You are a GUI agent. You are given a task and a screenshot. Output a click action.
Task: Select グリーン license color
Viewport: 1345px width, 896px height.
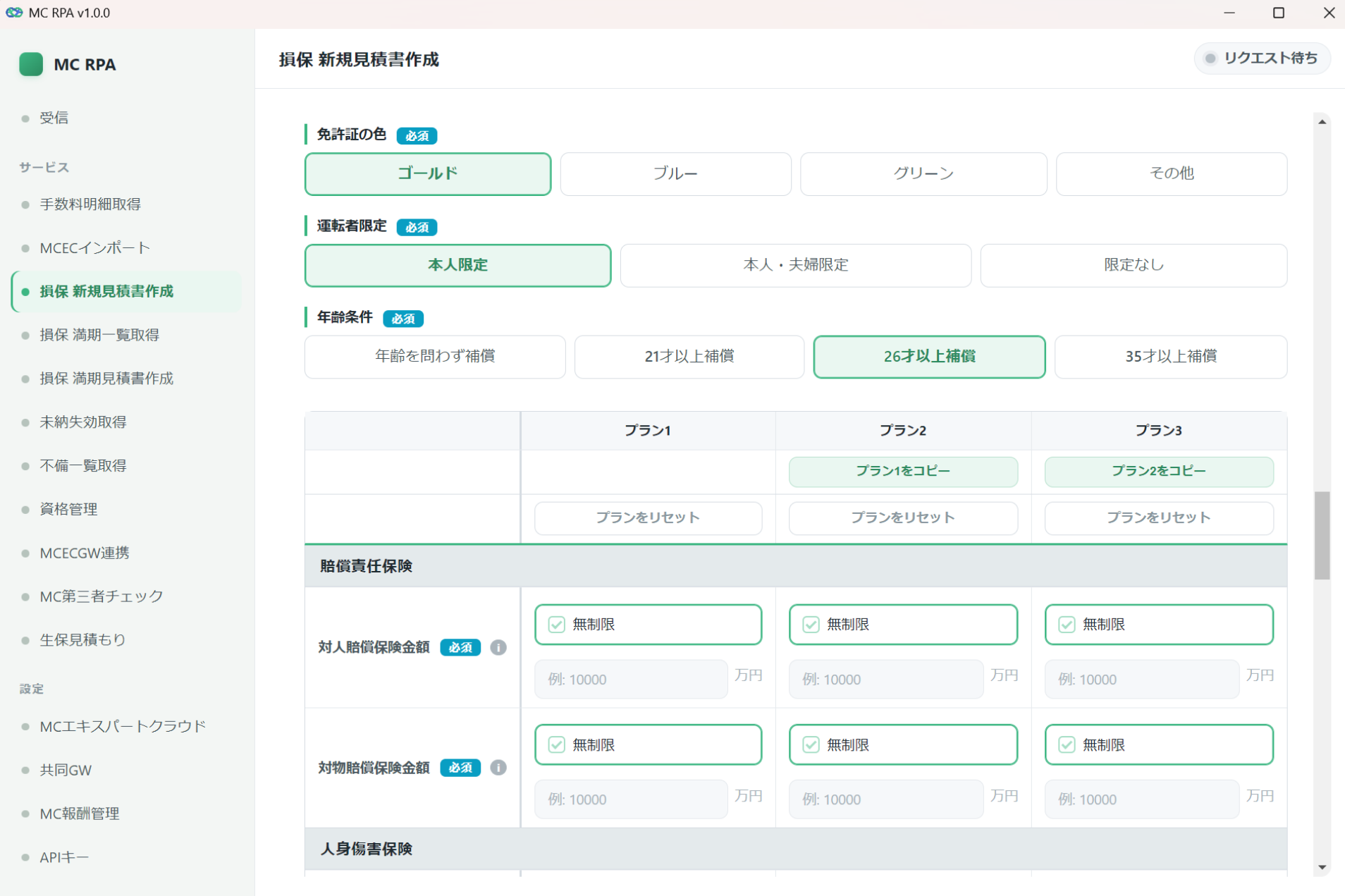pyautogui.click(x=923, y=173)
